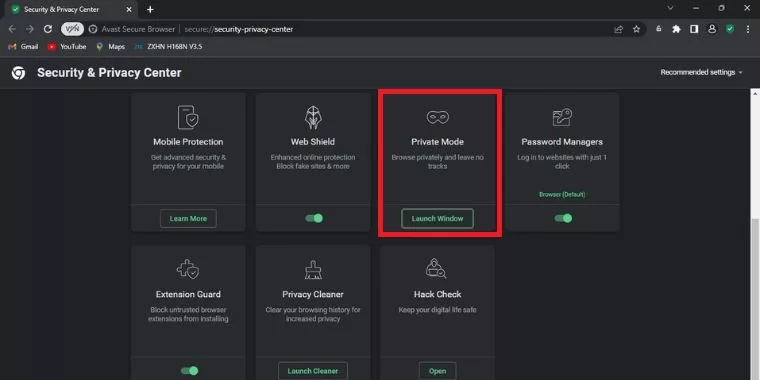Go back with the back arrow

point(12,29)
